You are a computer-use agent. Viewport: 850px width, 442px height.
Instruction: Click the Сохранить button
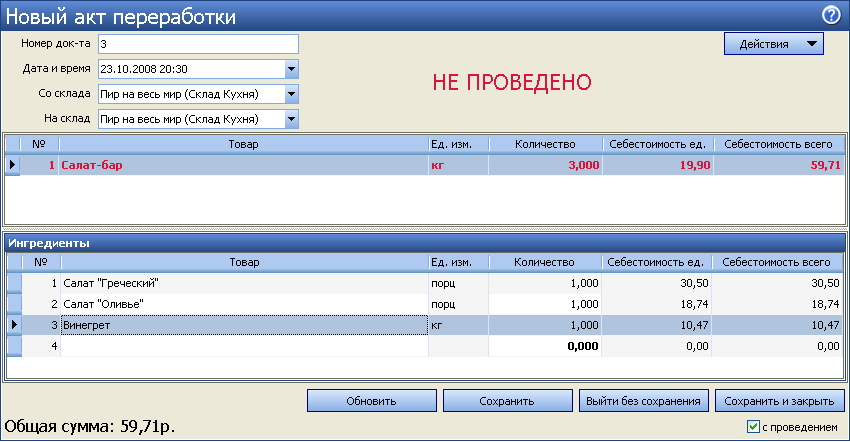point(507,401)
